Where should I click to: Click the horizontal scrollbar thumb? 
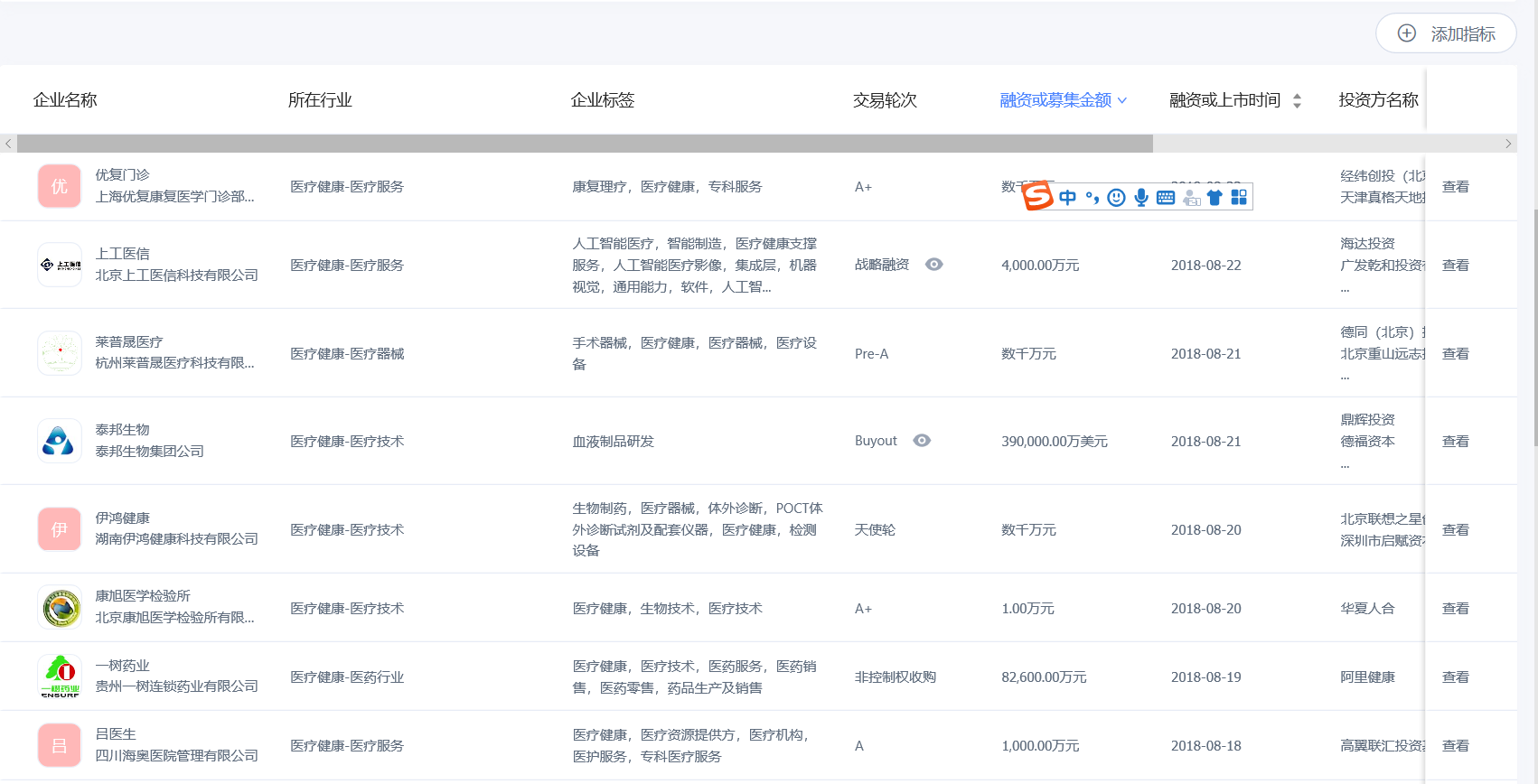coord(585,144)
